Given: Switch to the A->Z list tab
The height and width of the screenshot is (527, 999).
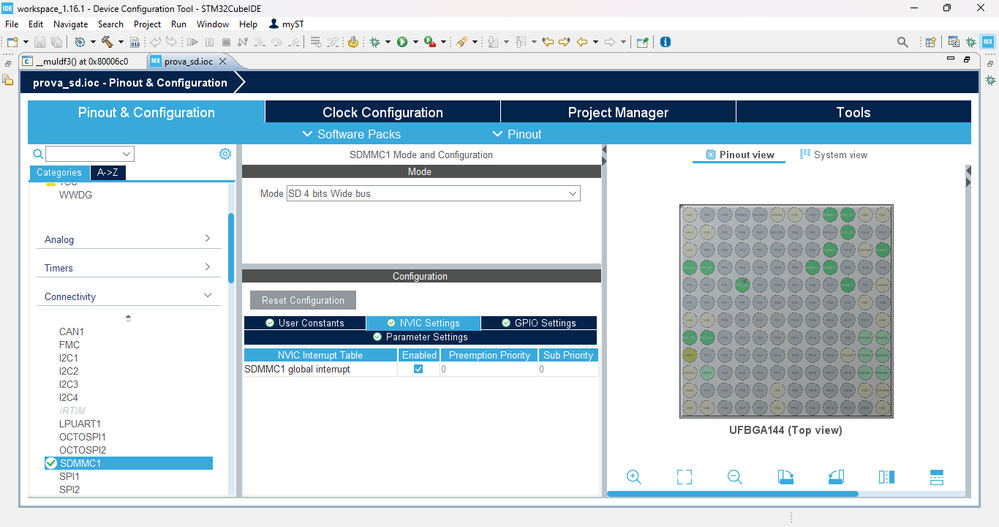Looking at the screenshot, I should tap(108, 172).
